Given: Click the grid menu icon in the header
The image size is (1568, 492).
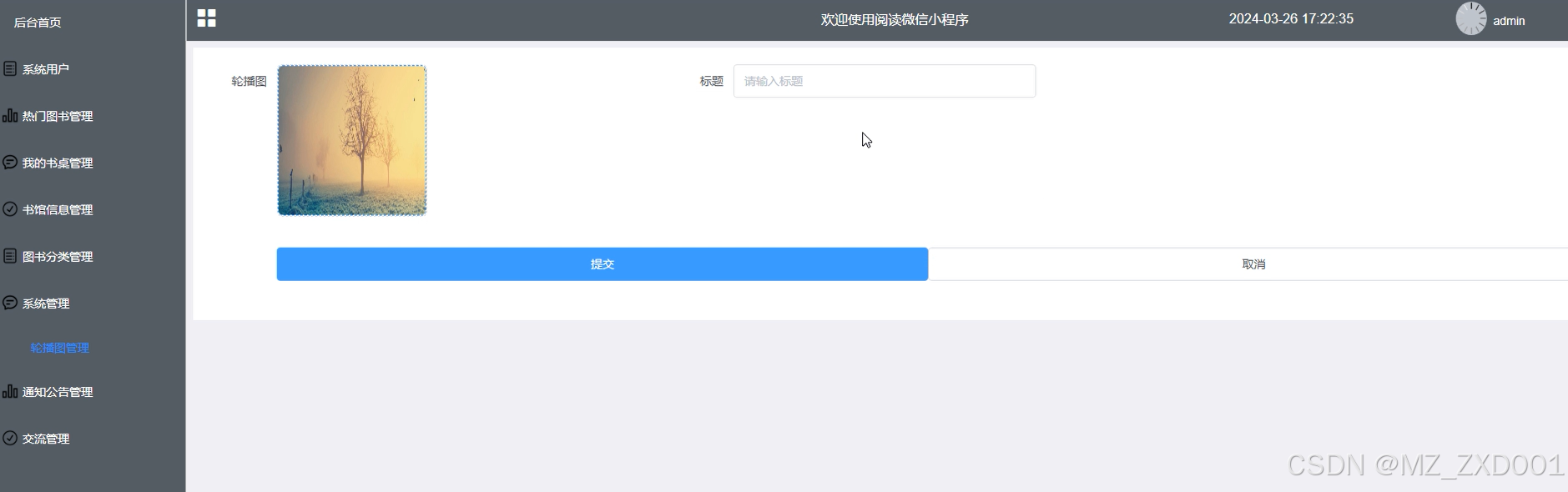Looking at the screenshot, I should [x=206, y=18].
